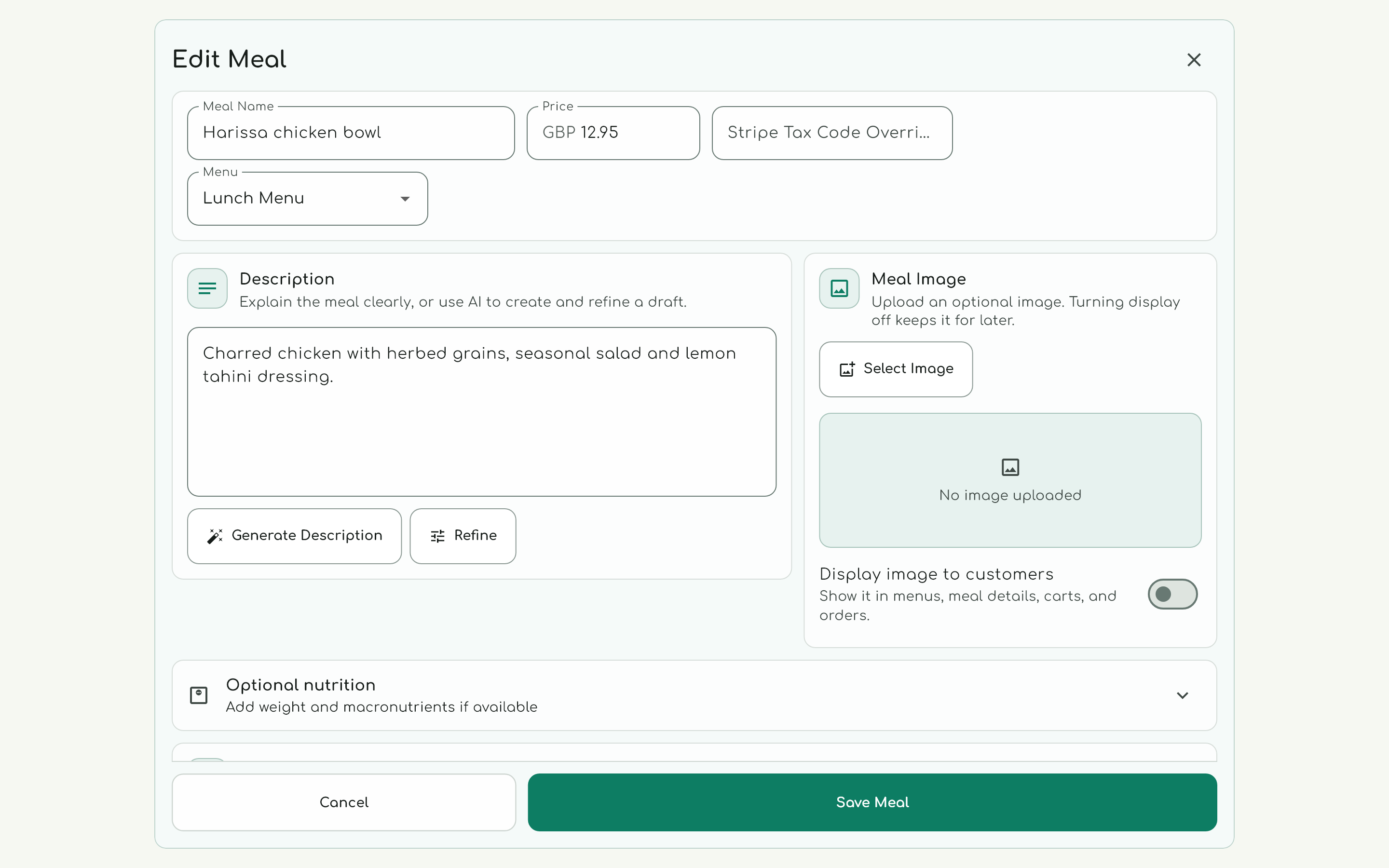Image resolution: width=1389 pixels, height=868 pixels.
Task: Toggle Display image to customers switch
Action: point(1172,594)
